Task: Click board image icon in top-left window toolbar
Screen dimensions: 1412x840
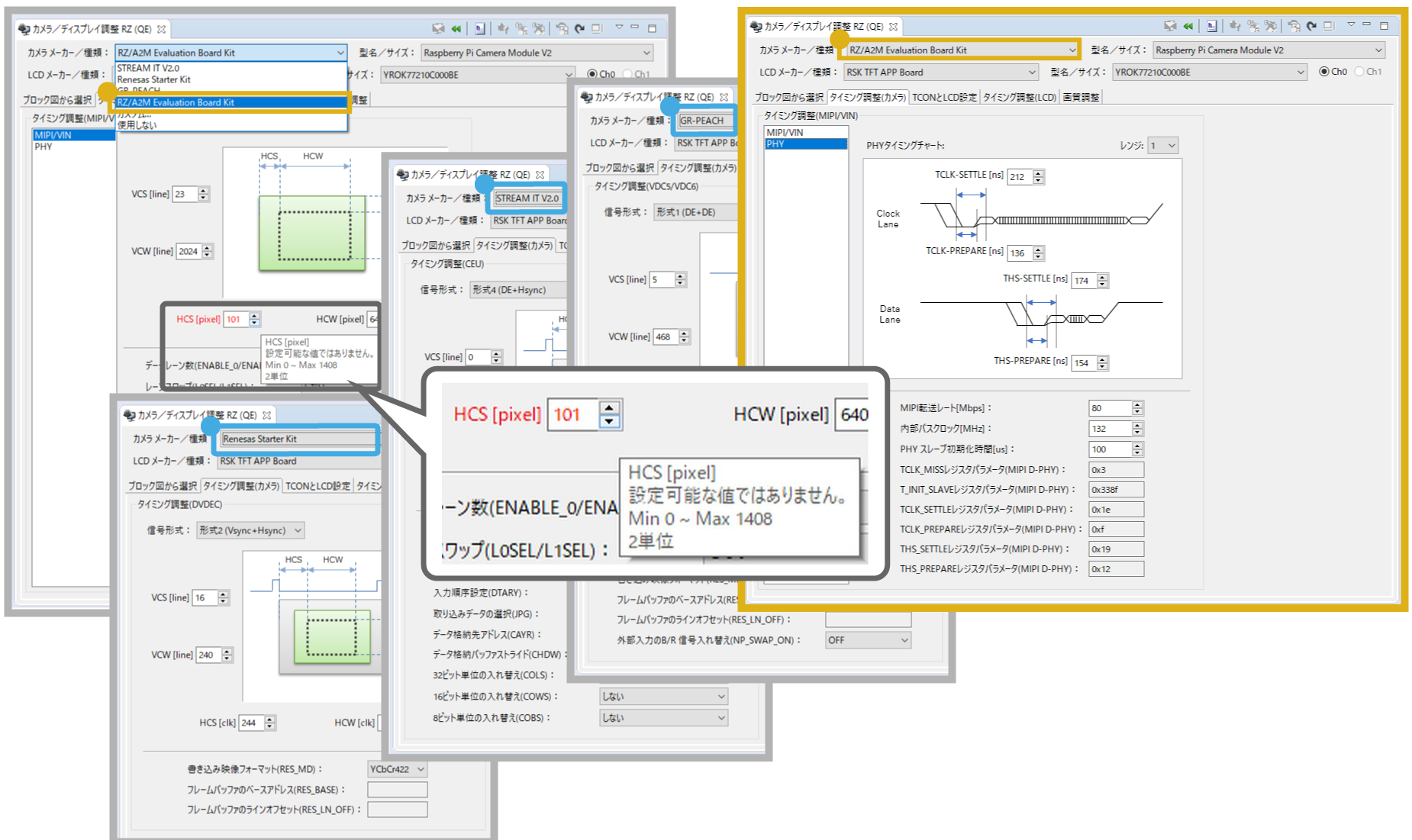Action: pos(438,29)
